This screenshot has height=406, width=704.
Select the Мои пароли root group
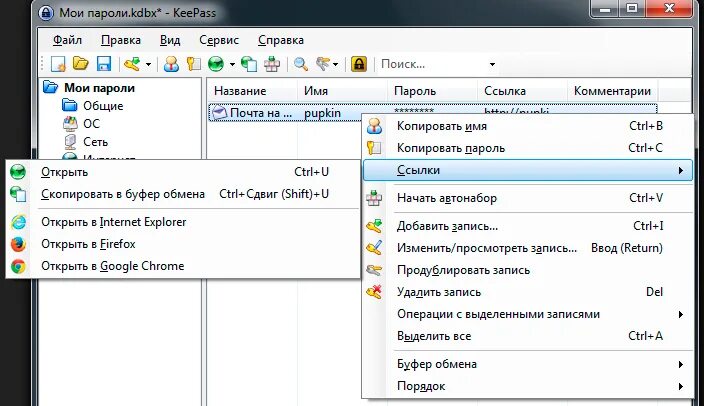[x=99, y=88]
